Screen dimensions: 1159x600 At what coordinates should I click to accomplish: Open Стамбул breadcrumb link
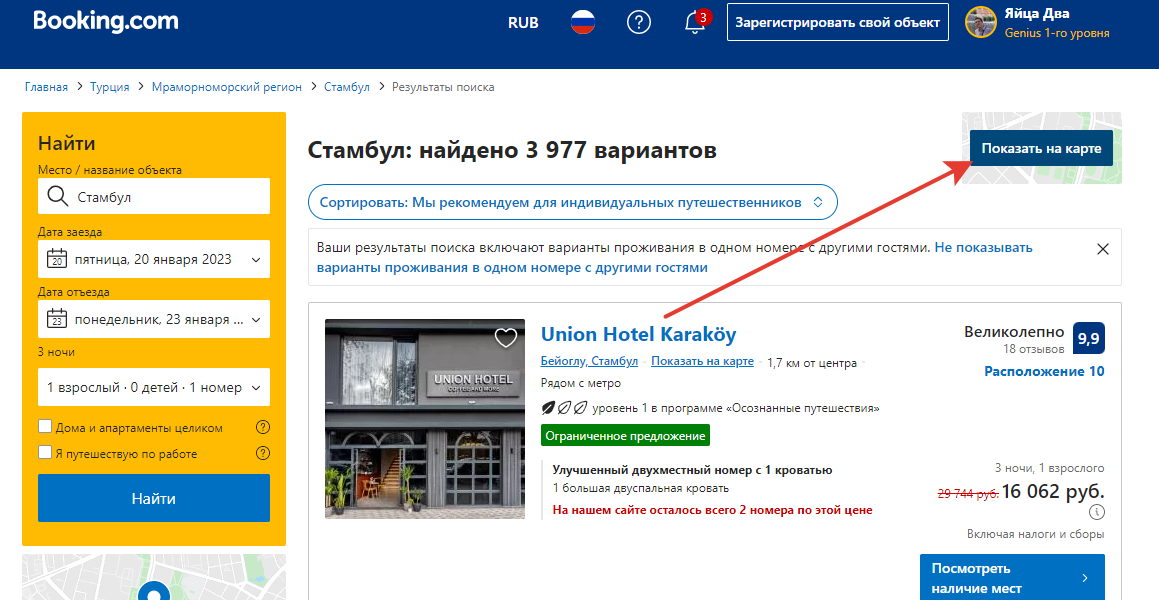[x=347, y=87]
